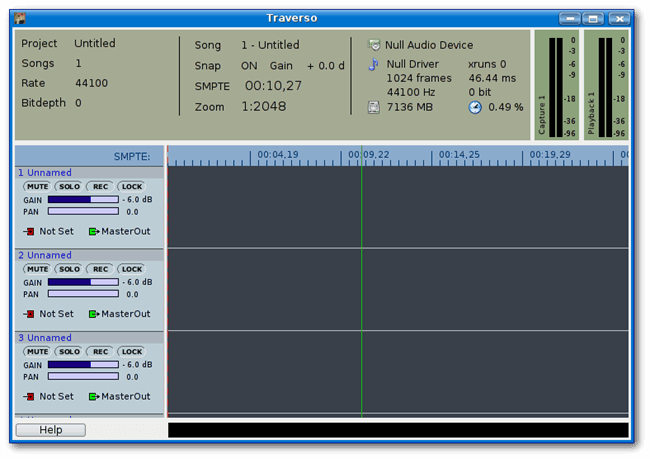
Task: Click track 2 red input bus icon
Action: tap(29, 314)
